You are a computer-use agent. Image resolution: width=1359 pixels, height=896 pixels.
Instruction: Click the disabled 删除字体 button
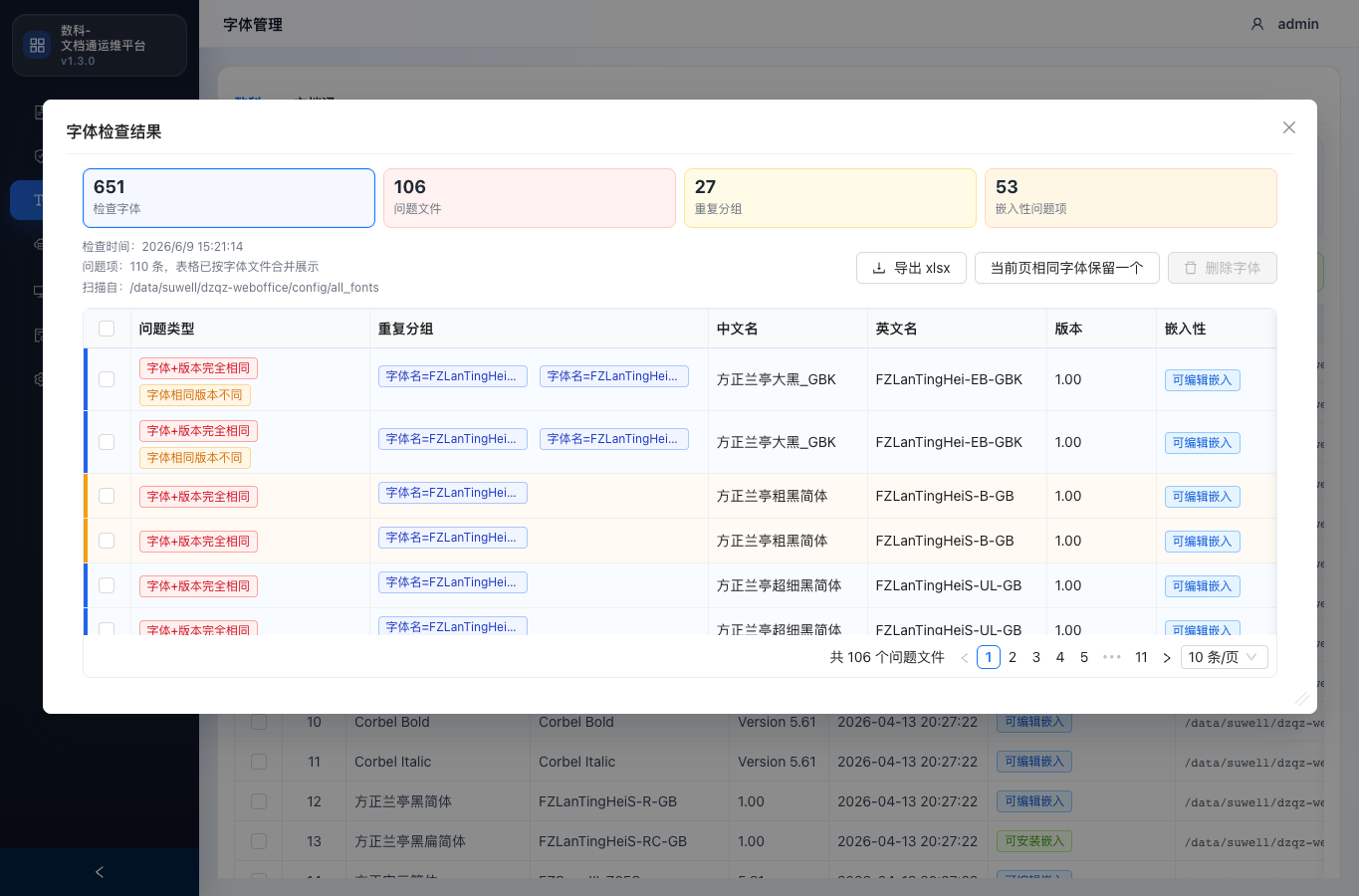(1222, 268)
